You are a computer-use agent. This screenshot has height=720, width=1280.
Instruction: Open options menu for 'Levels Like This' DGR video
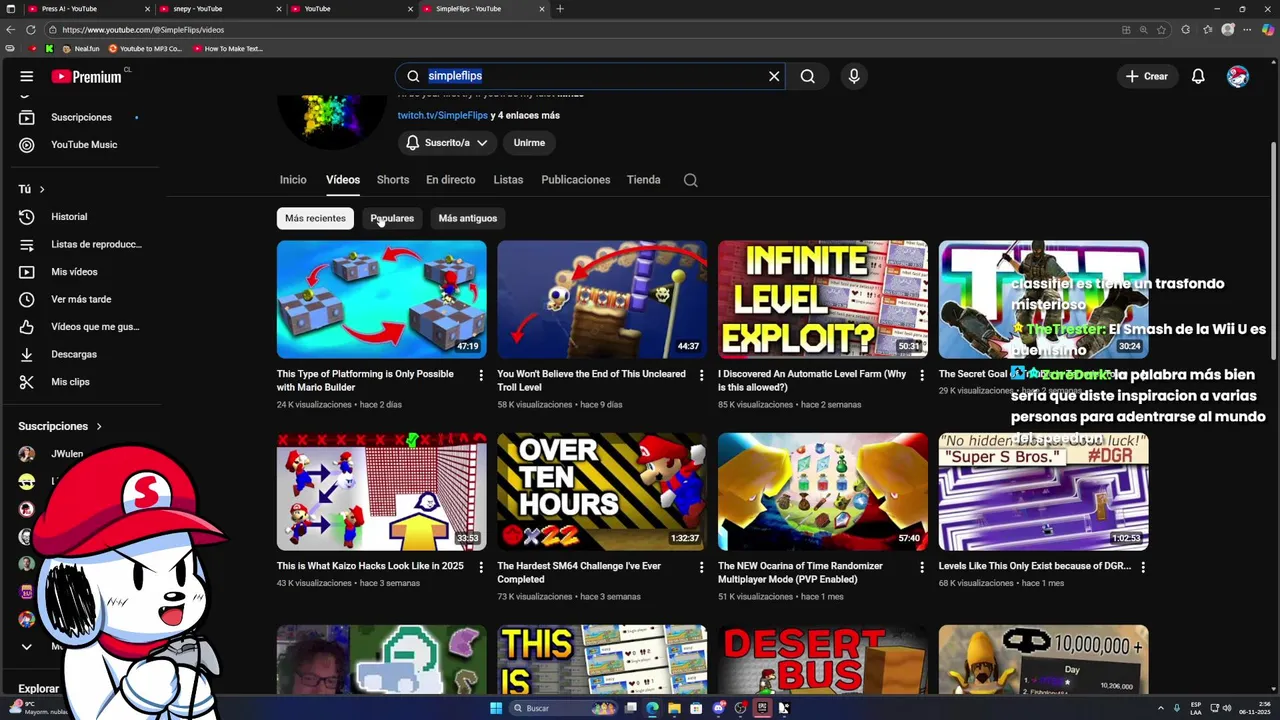pyautogui.click(x=1143, y=567)
